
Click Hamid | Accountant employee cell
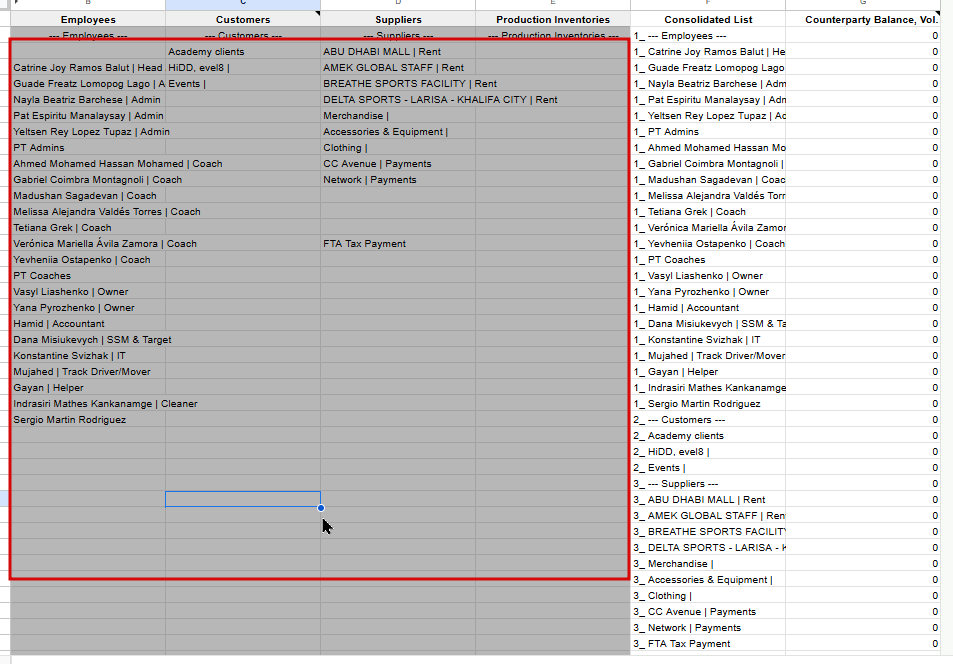(x=88, y=323)
